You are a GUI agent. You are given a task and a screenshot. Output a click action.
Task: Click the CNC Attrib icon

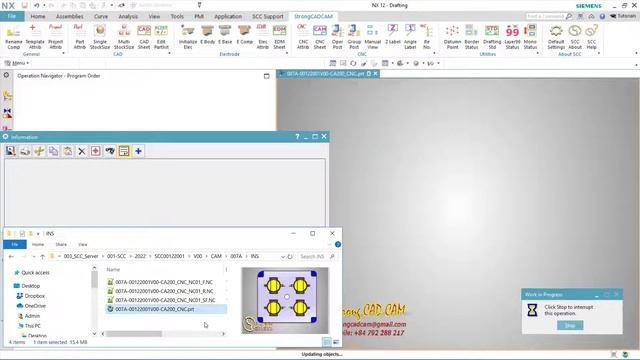[303, 37]
